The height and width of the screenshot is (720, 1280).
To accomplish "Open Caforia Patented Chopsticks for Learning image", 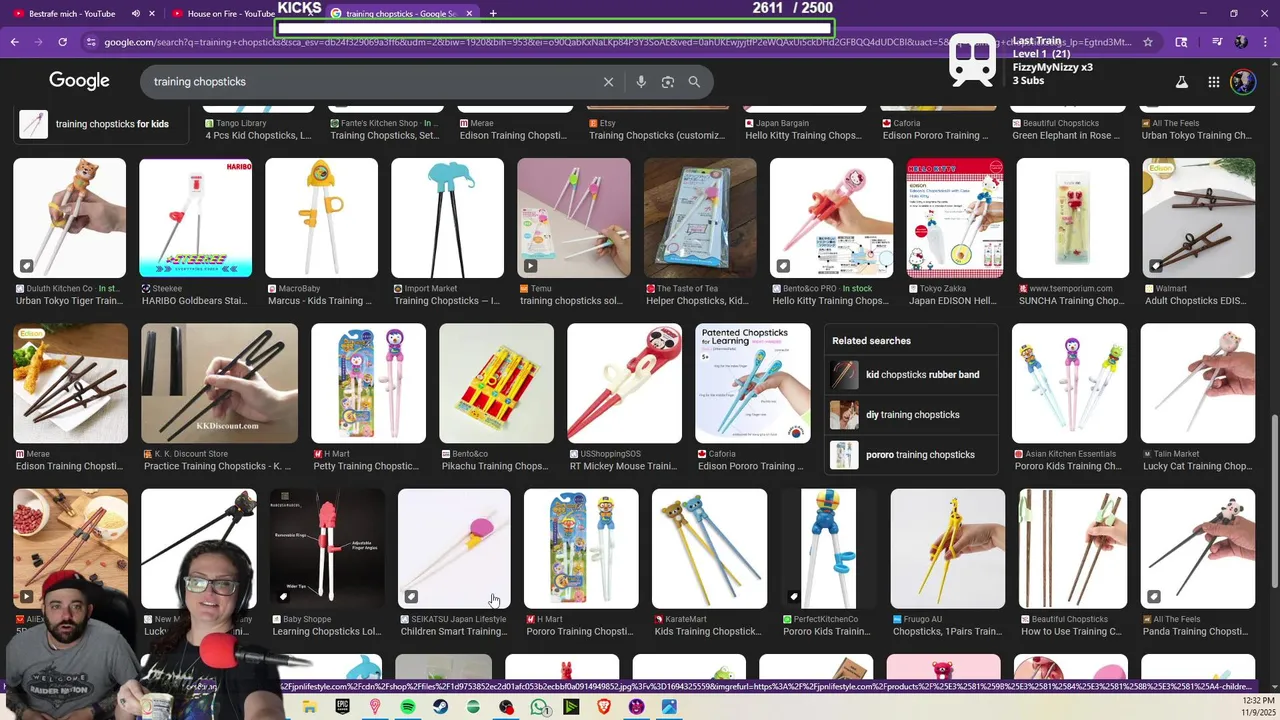I will (x=753, y=383).
